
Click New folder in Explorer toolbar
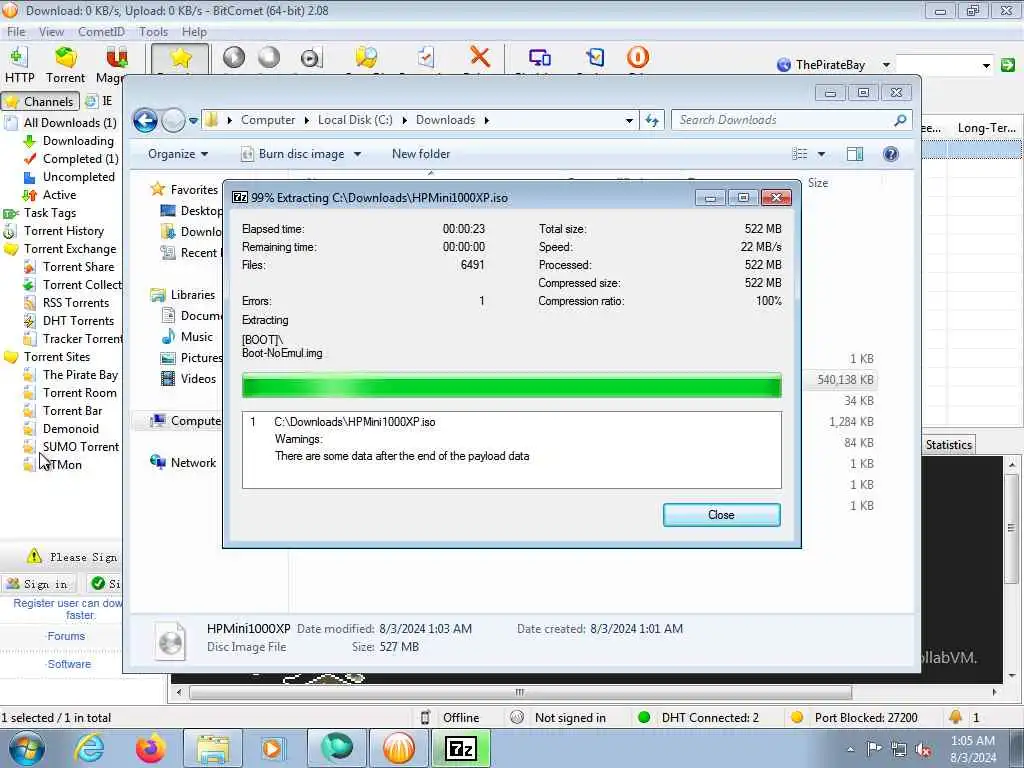[x=421, y=154]
